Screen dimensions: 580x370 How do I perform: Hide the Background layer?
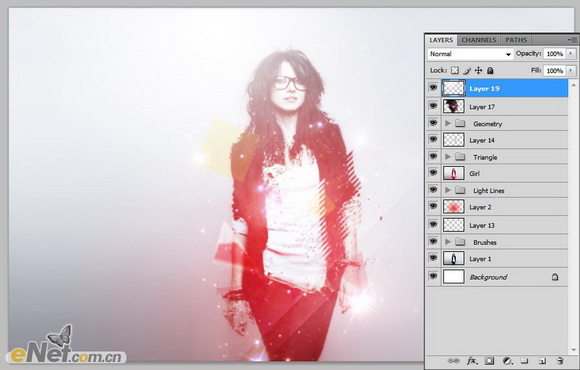pyautogui.click(x=433, y=276)
